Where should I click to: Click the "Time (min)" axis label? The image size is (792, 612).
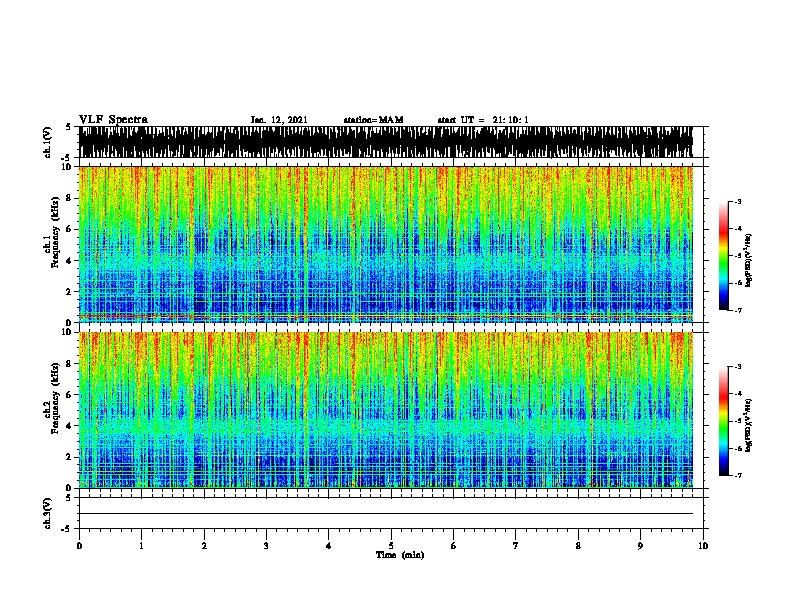[400, 555]
